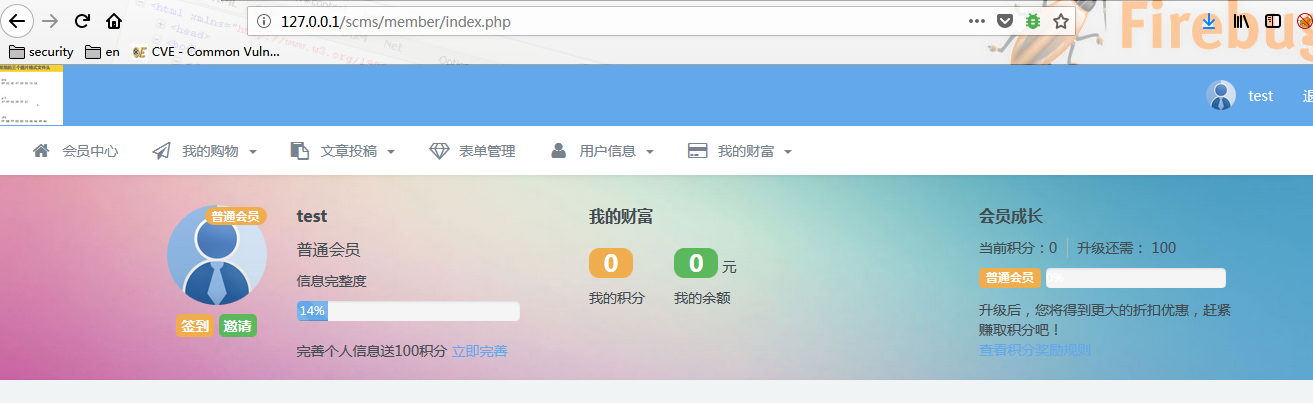Click the document icon beside 文章投稿

tap(299, 151)
